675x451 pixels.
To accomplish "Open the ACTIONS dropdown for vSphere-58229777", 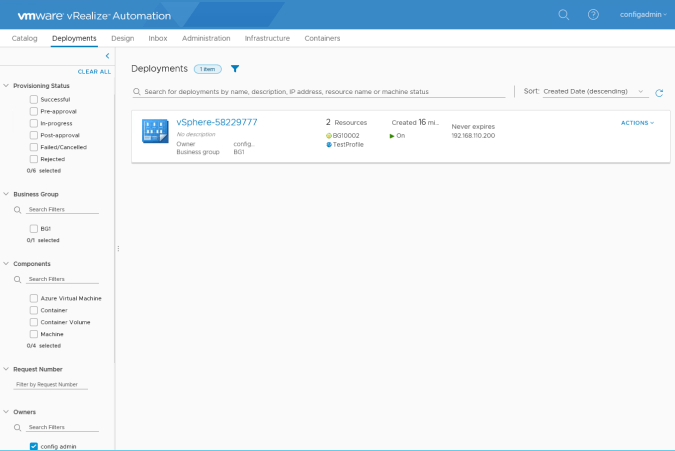I will (x=638, y=123).
